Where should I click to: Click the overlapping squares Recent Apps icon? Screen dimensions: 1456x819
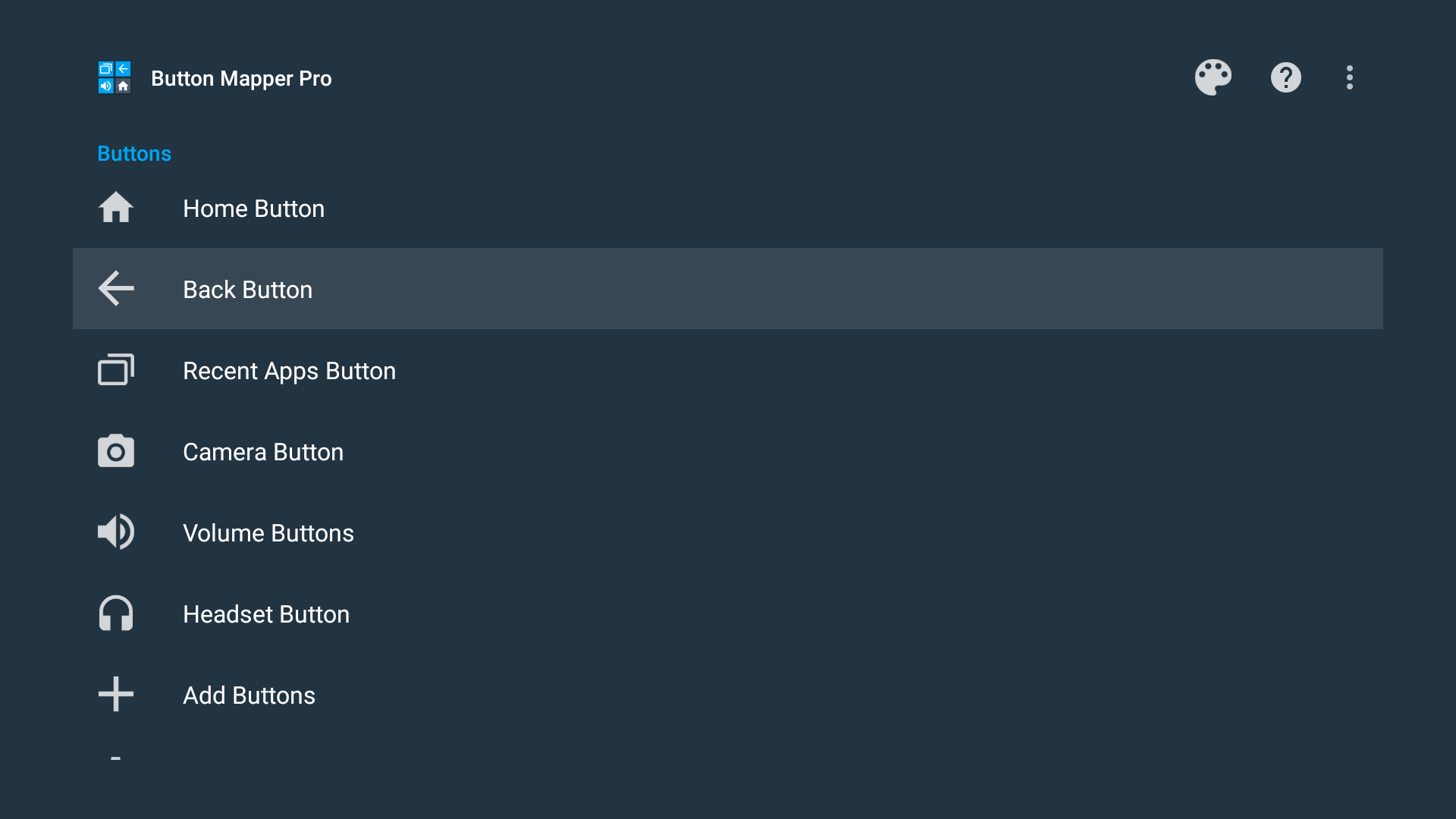click(x=116, y=370)
